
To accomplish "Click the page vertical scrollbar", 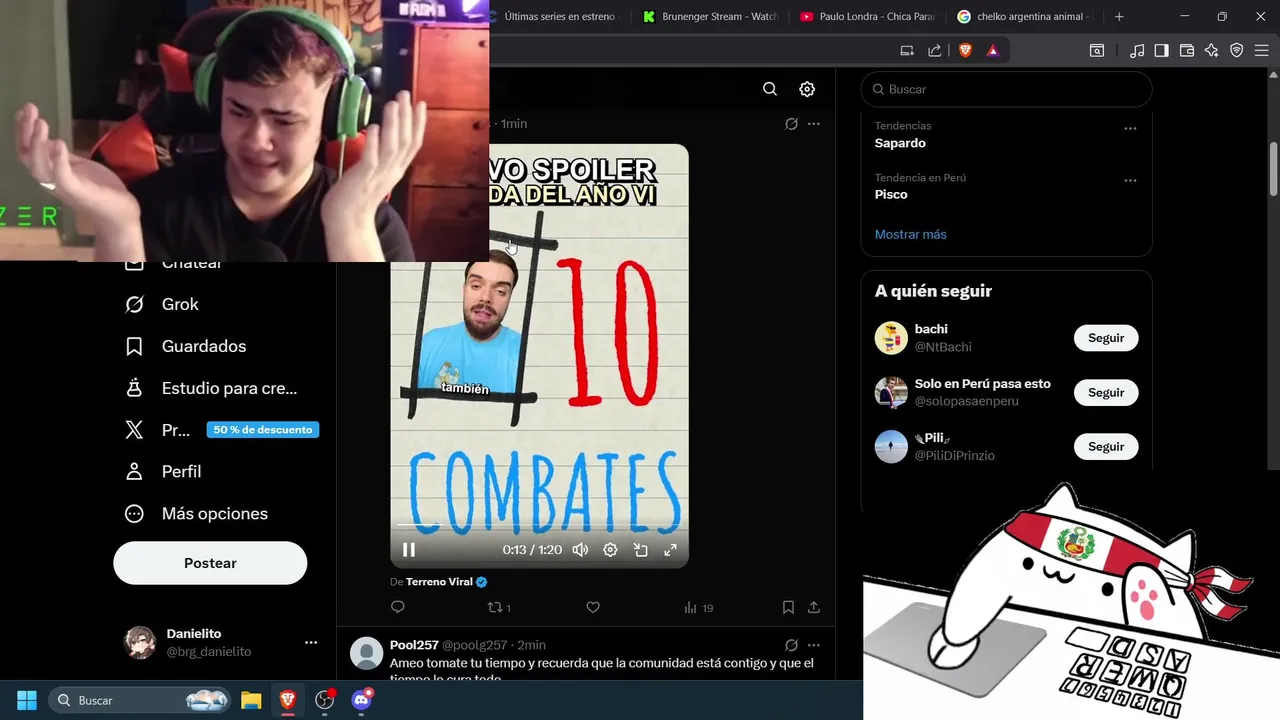I will 1273,170.
